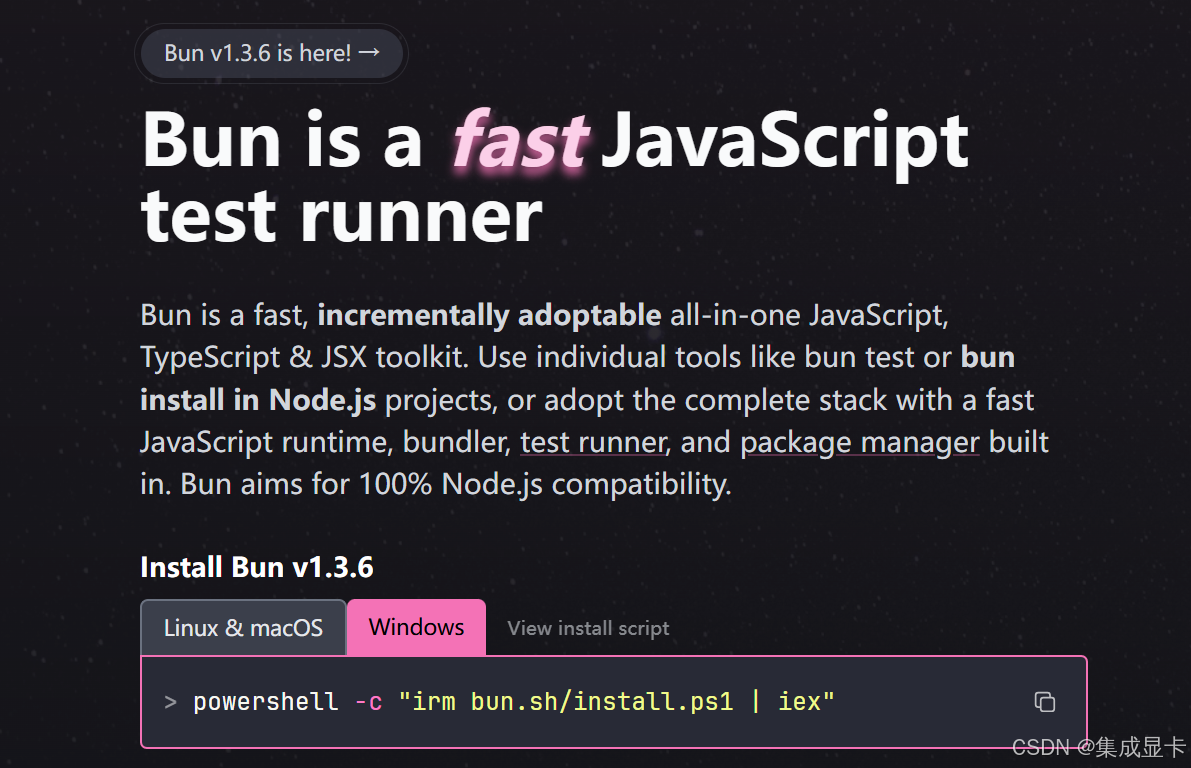This screenshot has height=768, width=1191.
Task: Open the Bun v1.3.6 announcement banner
Action: click(x=271, y=53)
